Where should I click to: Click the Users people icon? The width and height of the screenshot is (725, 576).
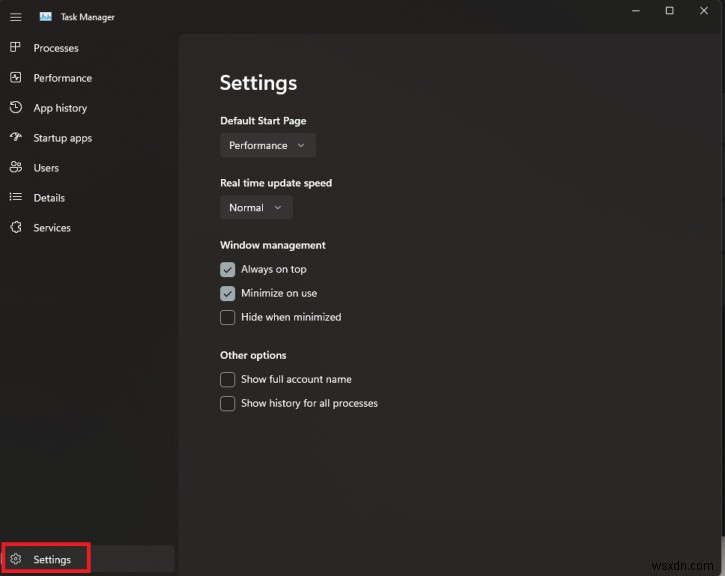coord(16,167)
